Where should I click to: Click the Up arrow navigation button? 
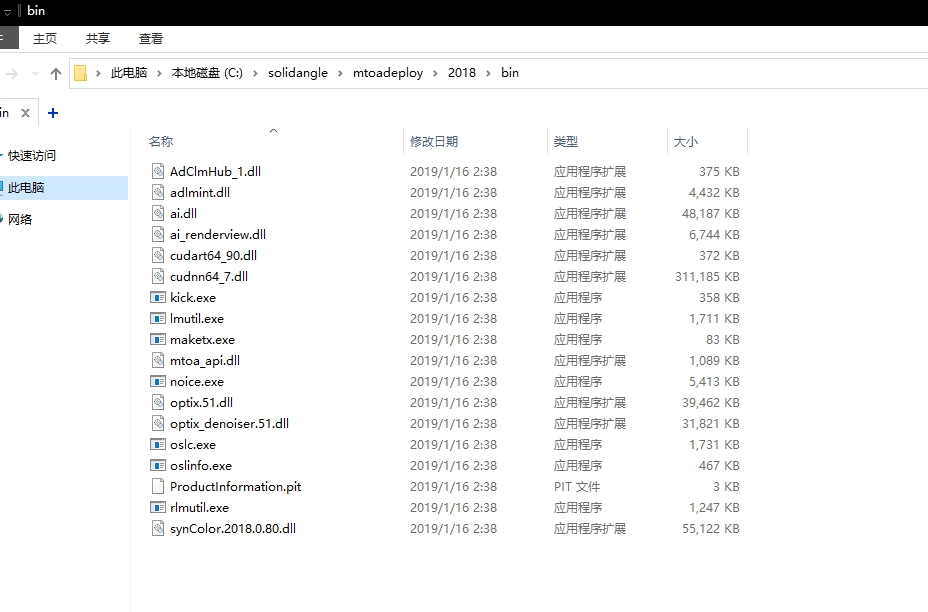(x=56, y=73)
